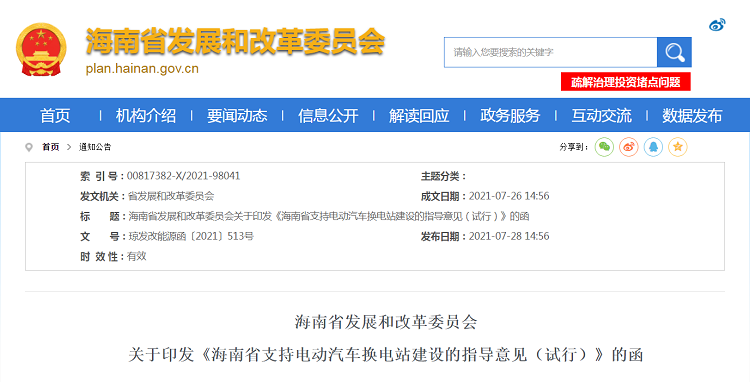Click the 分享到 label

pyautogui.click(x=574, y=147)
